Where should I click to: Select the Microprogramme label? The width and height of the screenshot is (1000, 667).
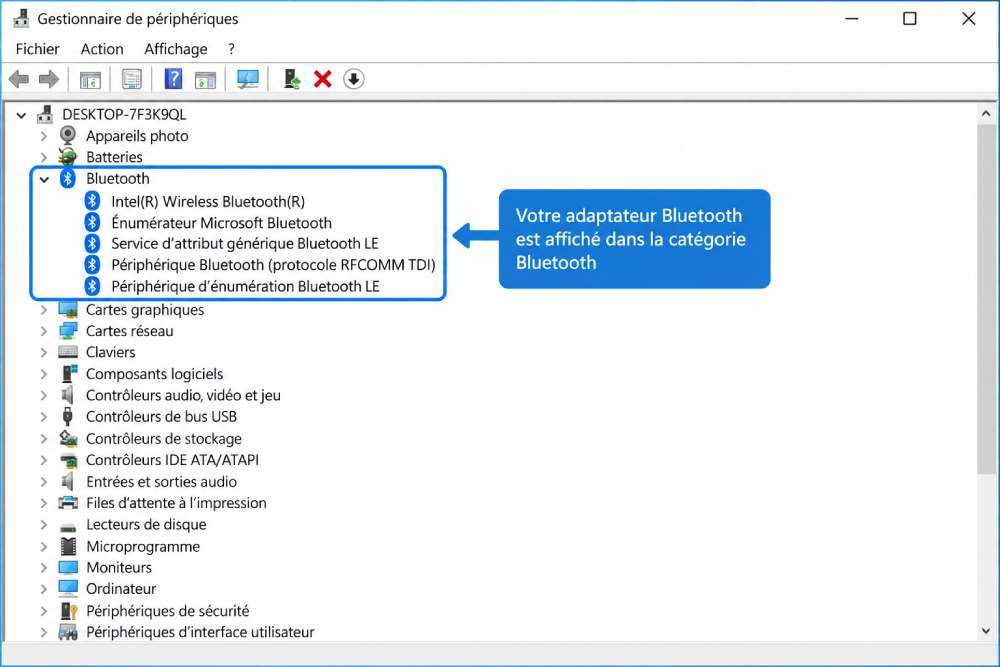(x=143, y=546)
